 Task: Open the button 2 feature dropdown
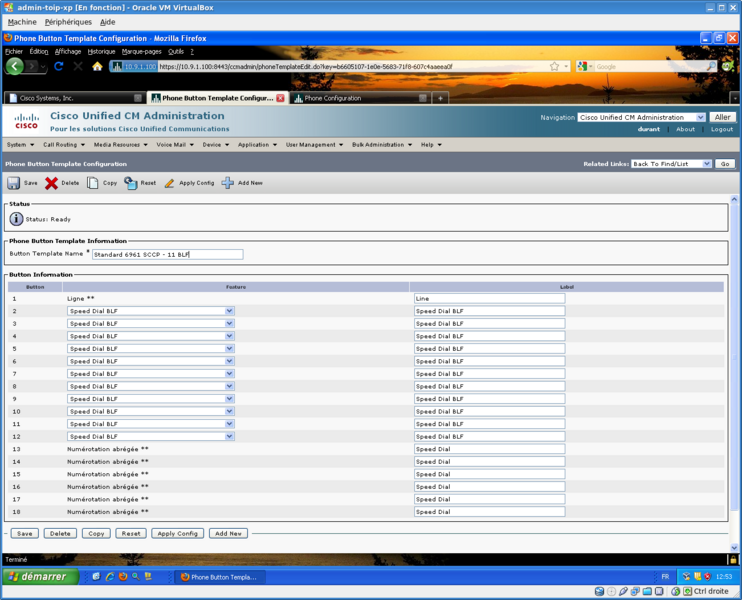[229, 311]
